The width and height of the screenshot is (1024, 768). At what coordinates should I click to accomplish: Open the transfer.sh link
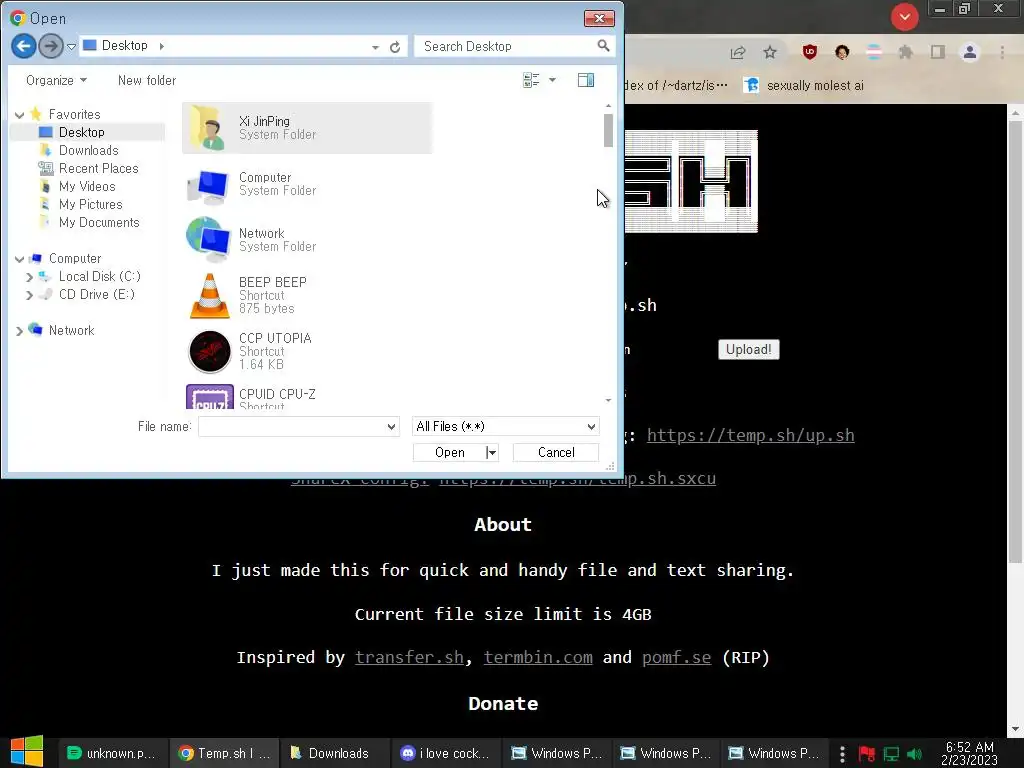pos(409,658)
